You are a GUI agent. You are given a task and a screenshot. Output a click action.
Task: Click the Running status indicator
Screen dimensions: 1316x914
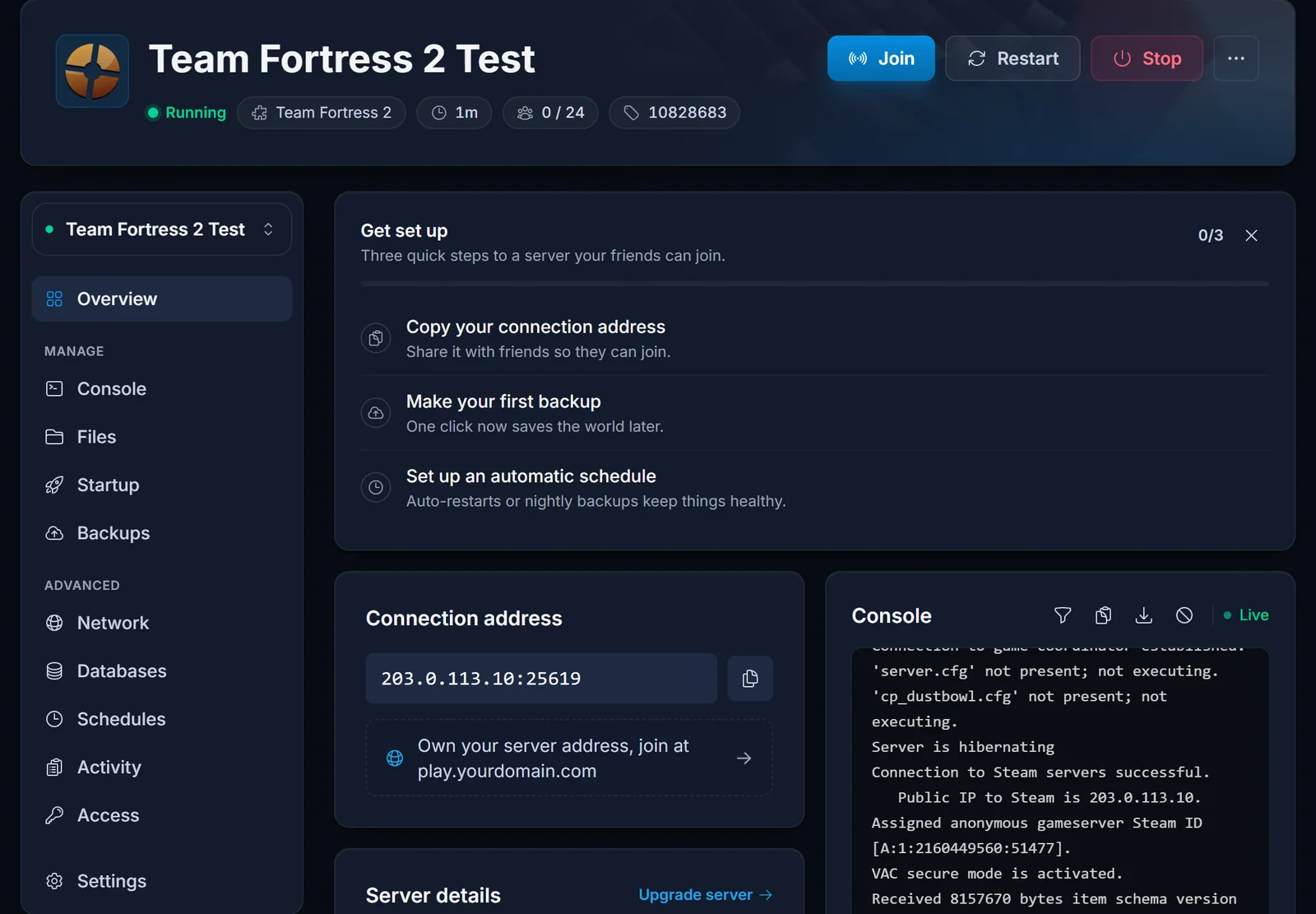coord(187,113)
